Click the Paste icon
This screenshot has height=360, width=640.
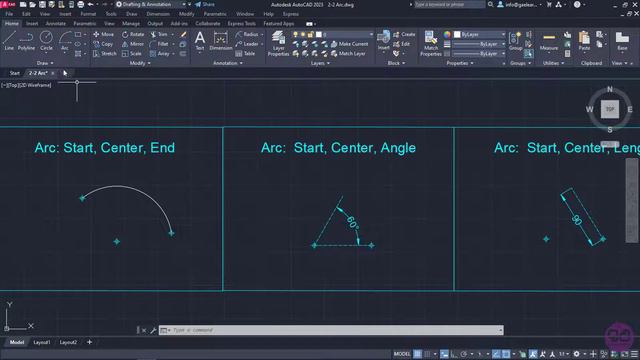(584, 41)
